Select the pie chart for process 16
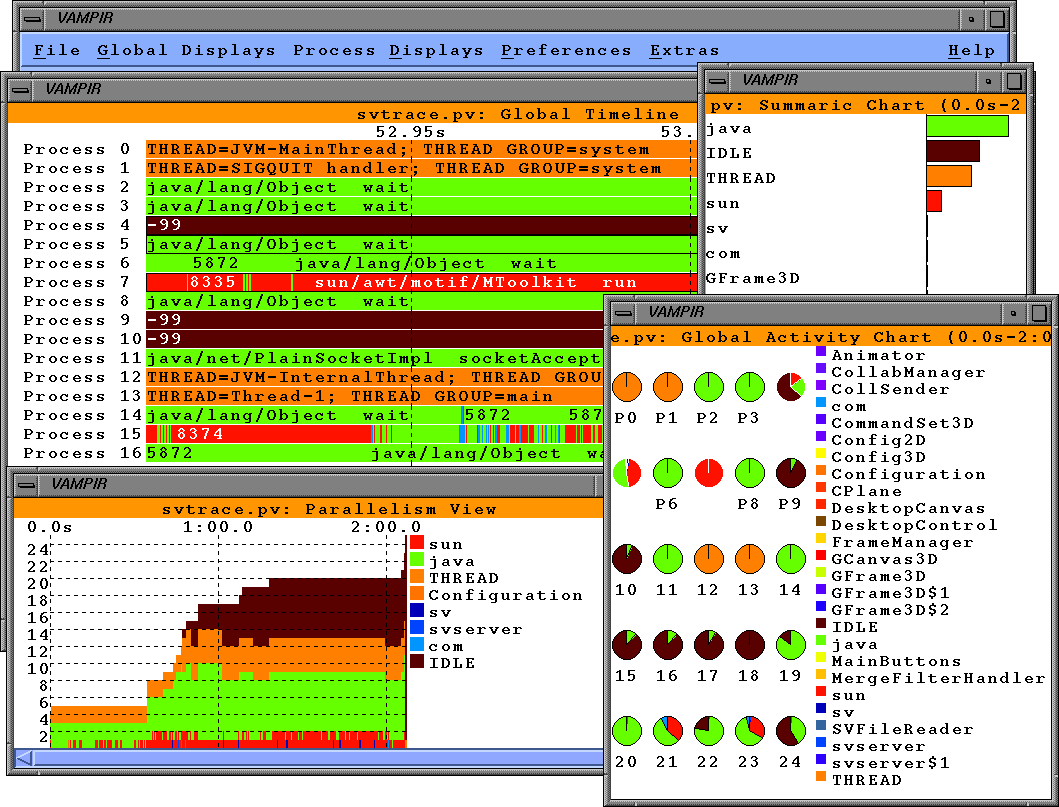The image size is (1059, 807). (668, 645)
